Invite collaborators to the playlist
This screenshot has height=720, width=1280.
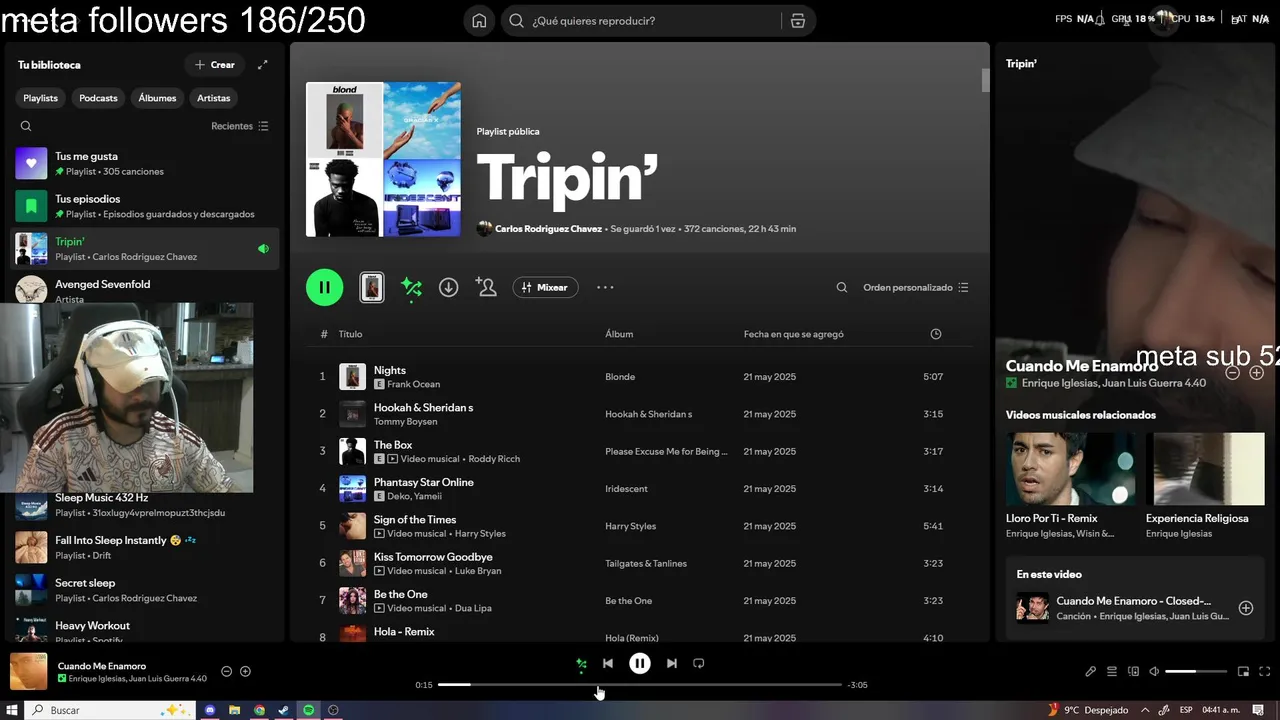(x=486, y=287)
